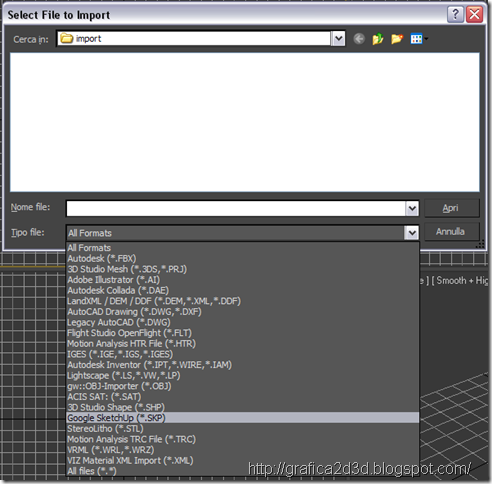492x484 pixels.
Task: Click the back navigation arrow icon
Action: (359, 39)
